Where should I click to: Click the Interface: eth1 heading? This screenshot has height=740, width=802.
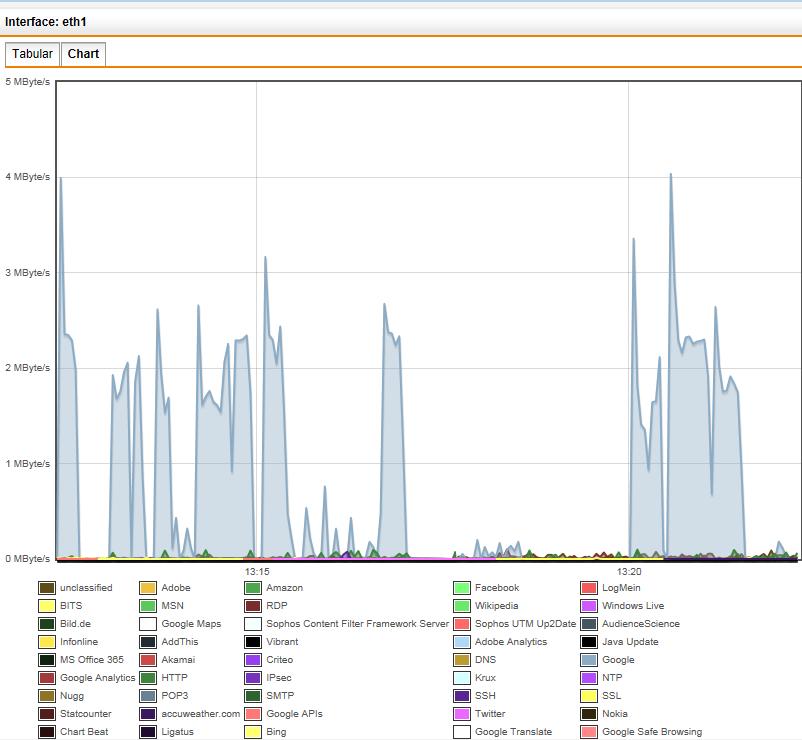(x=46, y=22)
